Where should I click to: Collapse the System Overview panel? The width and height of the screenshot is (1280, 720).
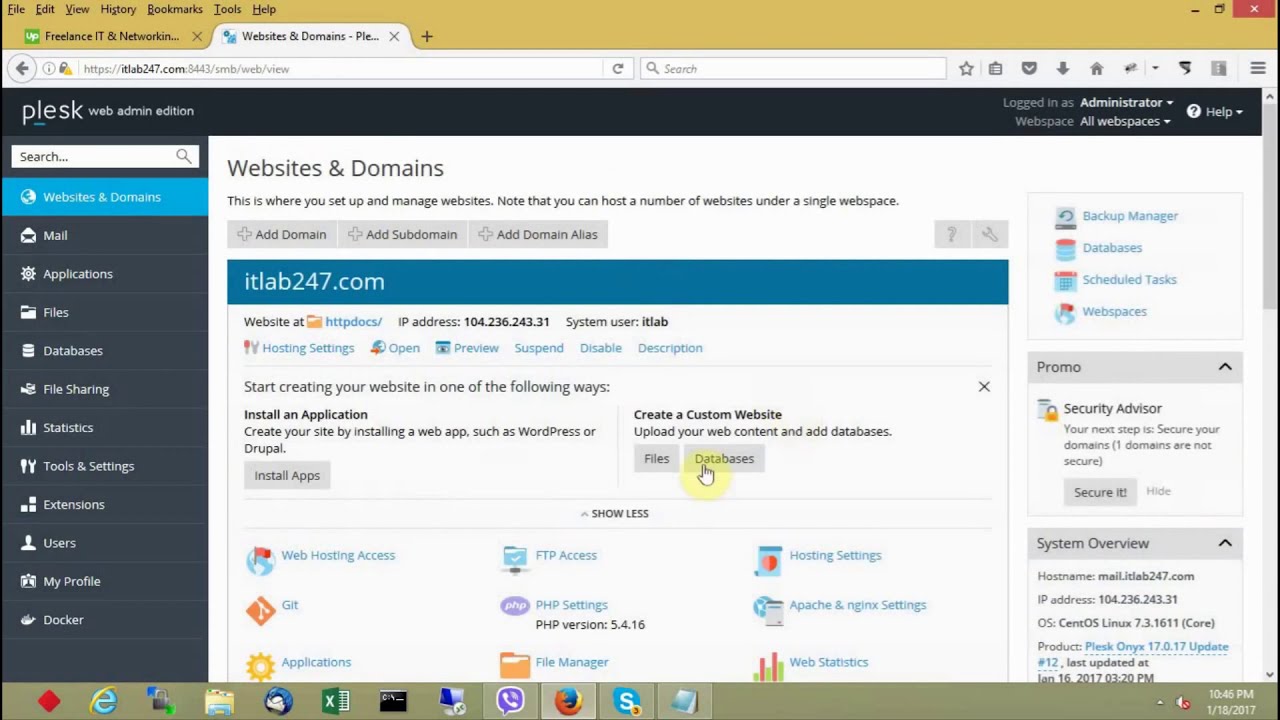coord(1225,543)
